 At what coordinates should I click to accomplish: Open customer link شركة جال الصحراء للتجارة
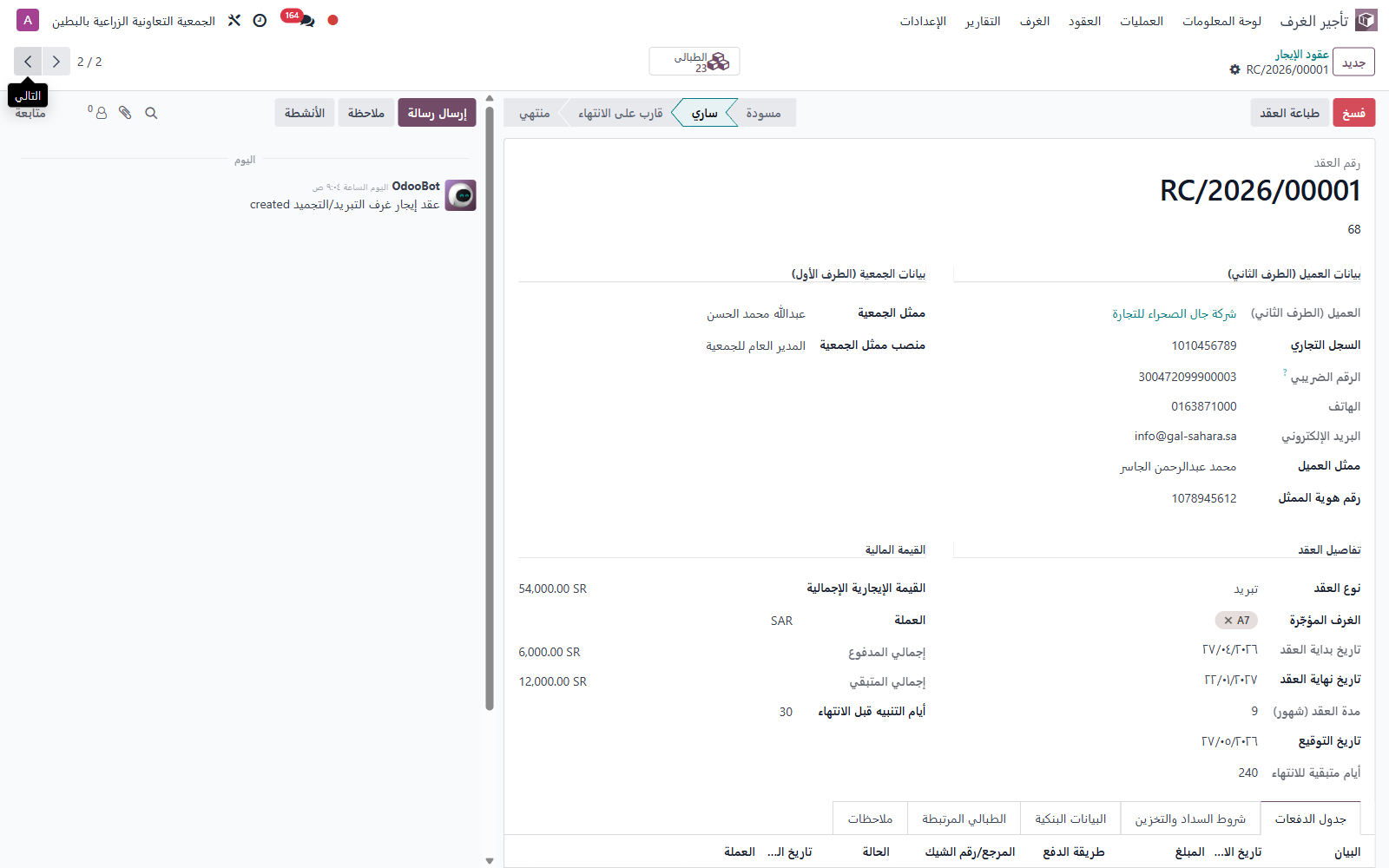(1175, 313)
